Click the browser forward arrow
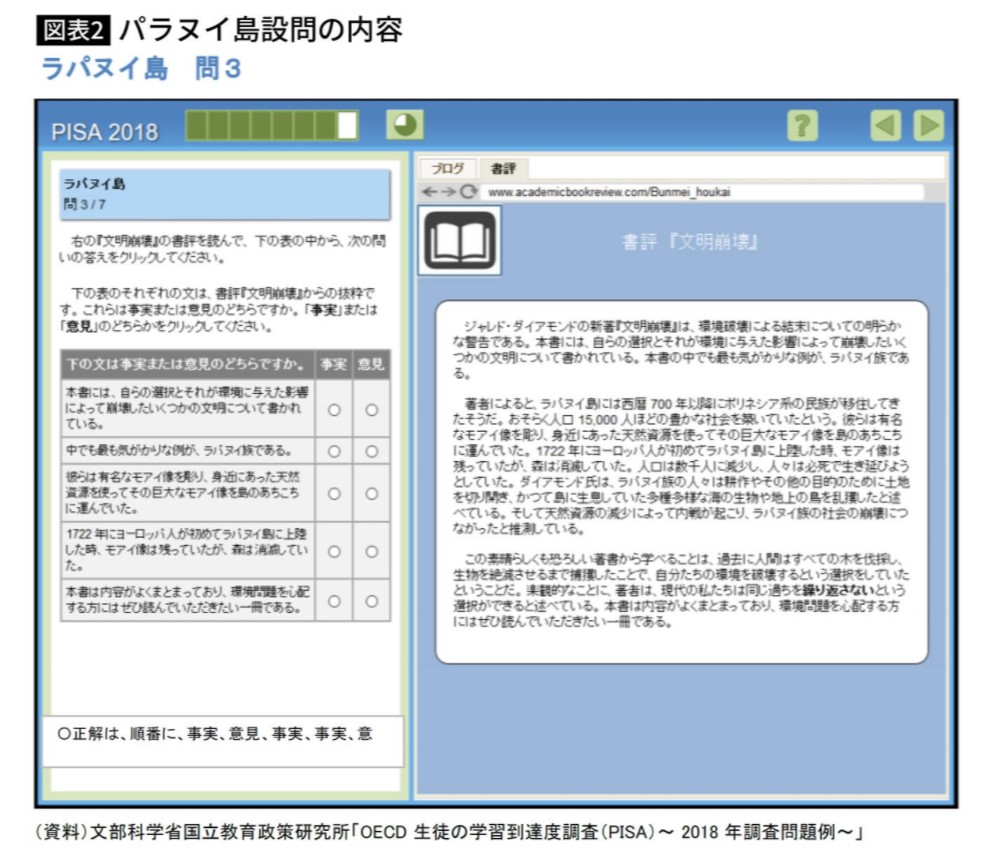 coord(447,191)
